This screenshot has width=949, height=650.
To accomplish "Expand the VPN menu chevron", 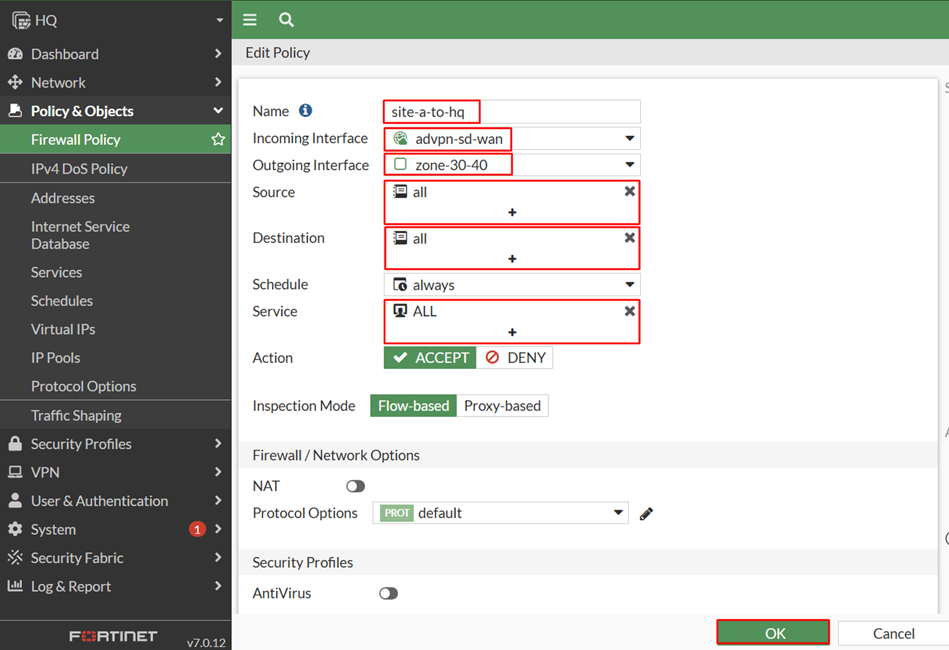I will (218, 472).
